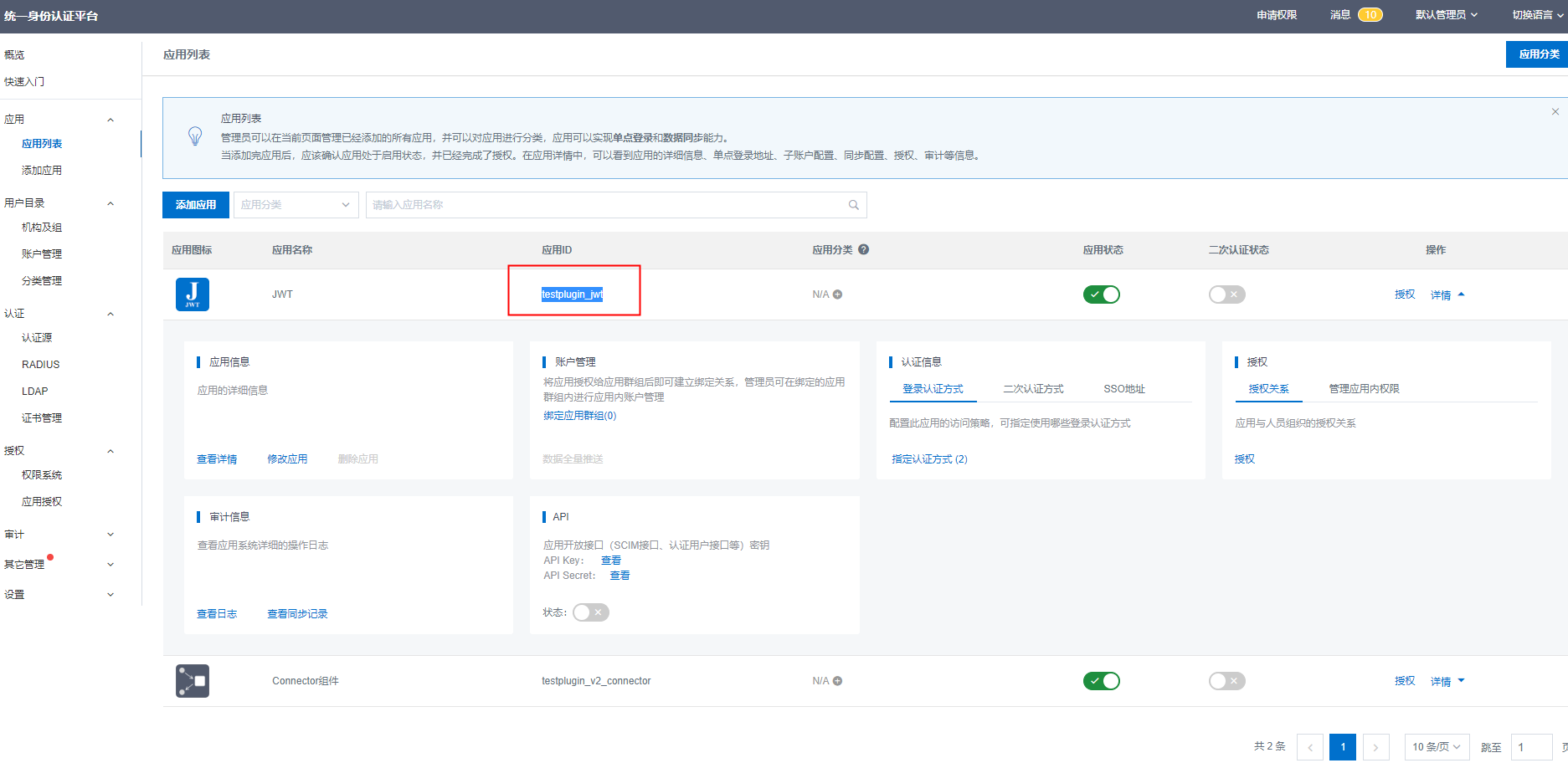Click the JWT application icon
This screenshot has width=1568, height=763.
point(192,294)
